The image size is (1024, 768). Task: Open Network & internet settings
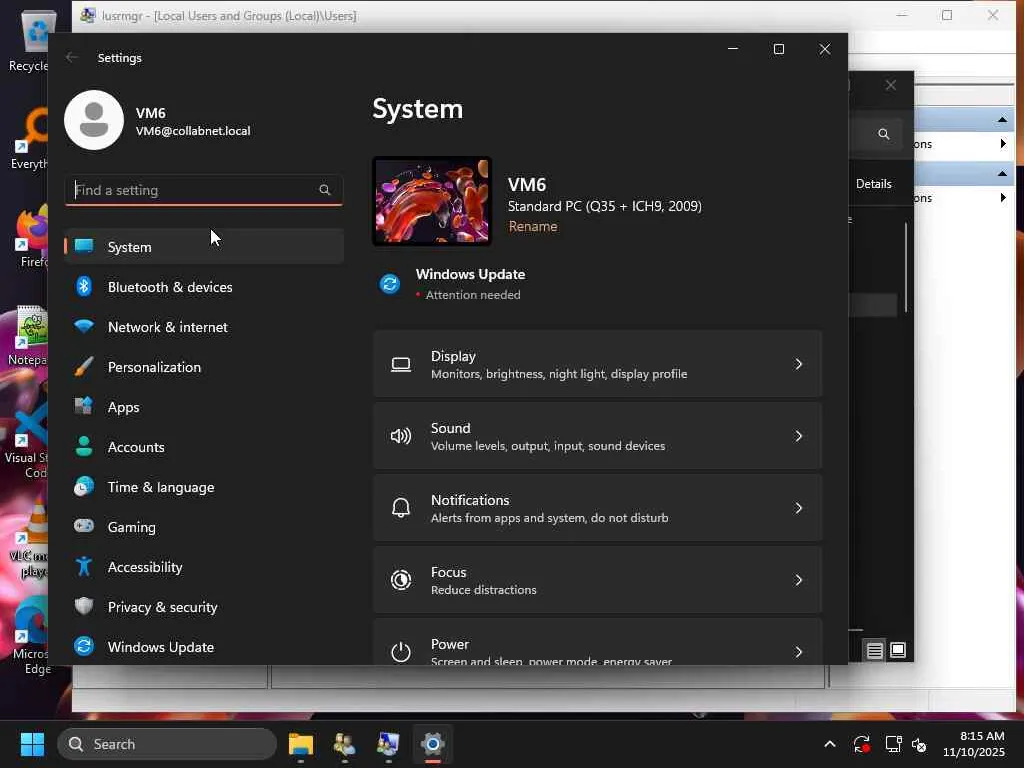point(204,327)
